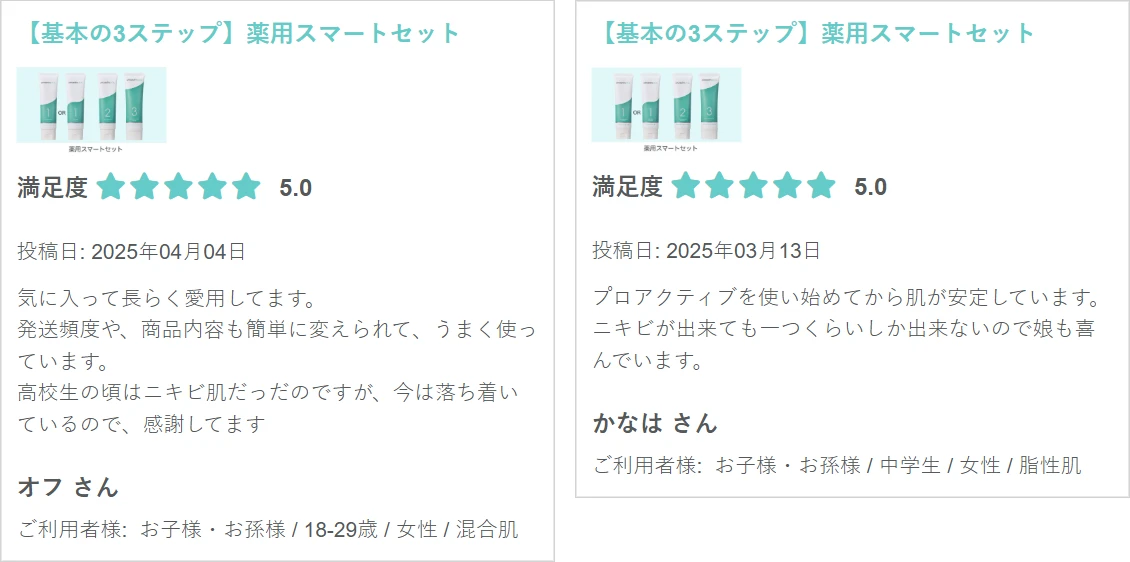Click first star in right review rating

(x=686, y=186)
